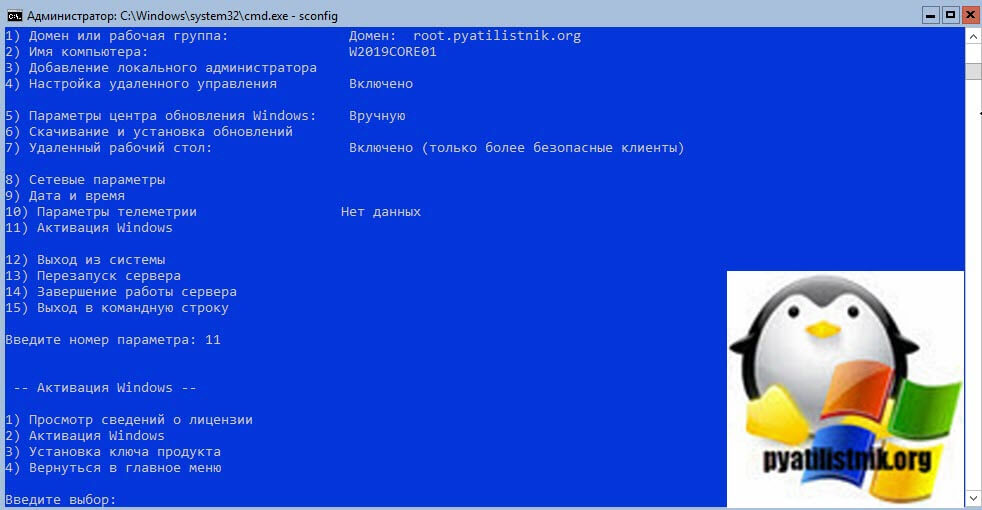
Task: Click the '13) Перезапуск сервера' line
Action: [x=93, y=276]
